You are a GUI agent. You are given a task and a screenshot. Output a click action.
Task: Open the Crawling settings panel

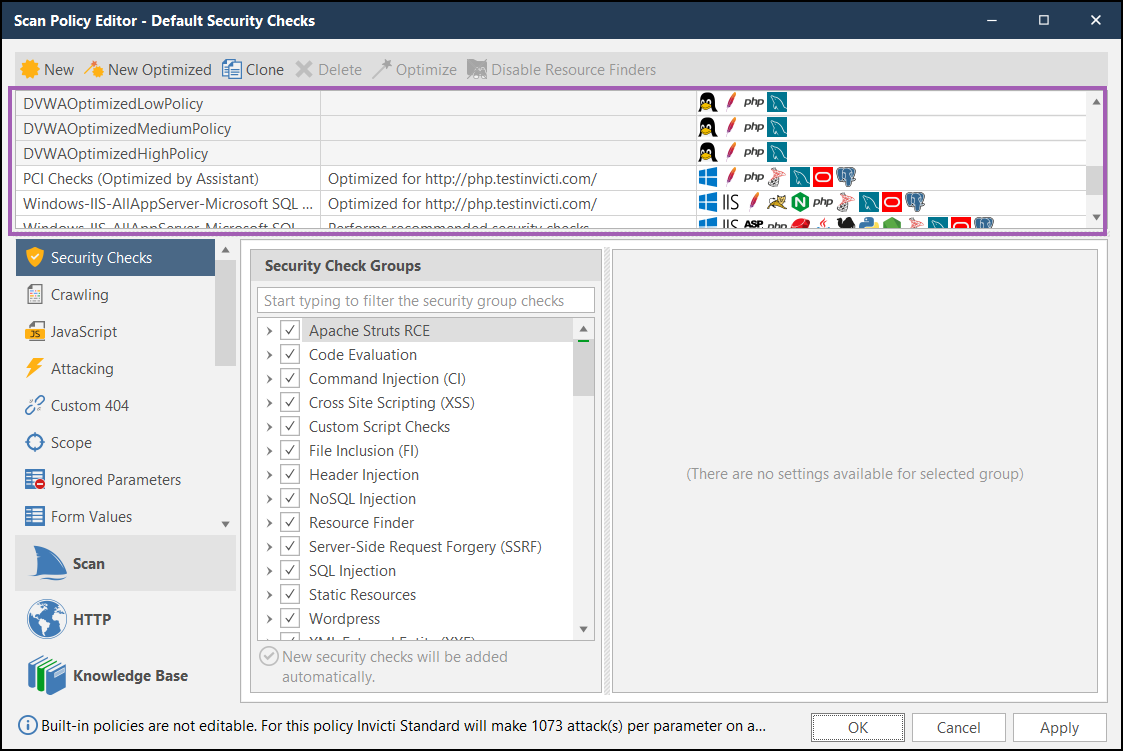(76, 294)
